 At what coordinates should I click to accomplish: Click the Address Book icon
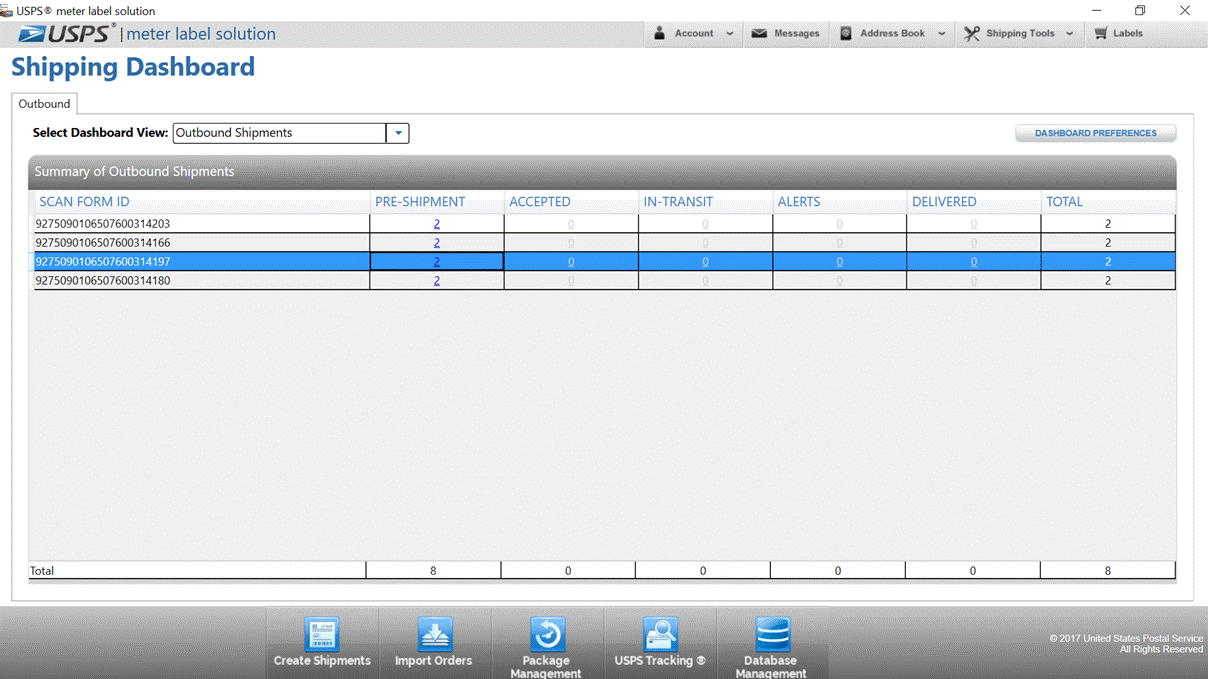846,33
